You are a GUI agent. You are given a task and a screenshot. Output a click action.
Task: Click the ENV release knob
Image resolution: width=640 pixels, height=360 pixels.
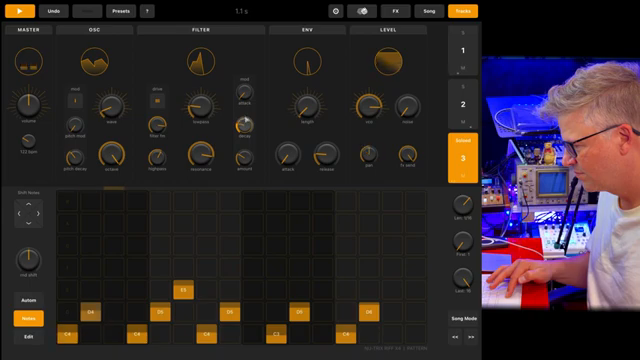pos(327,154)
